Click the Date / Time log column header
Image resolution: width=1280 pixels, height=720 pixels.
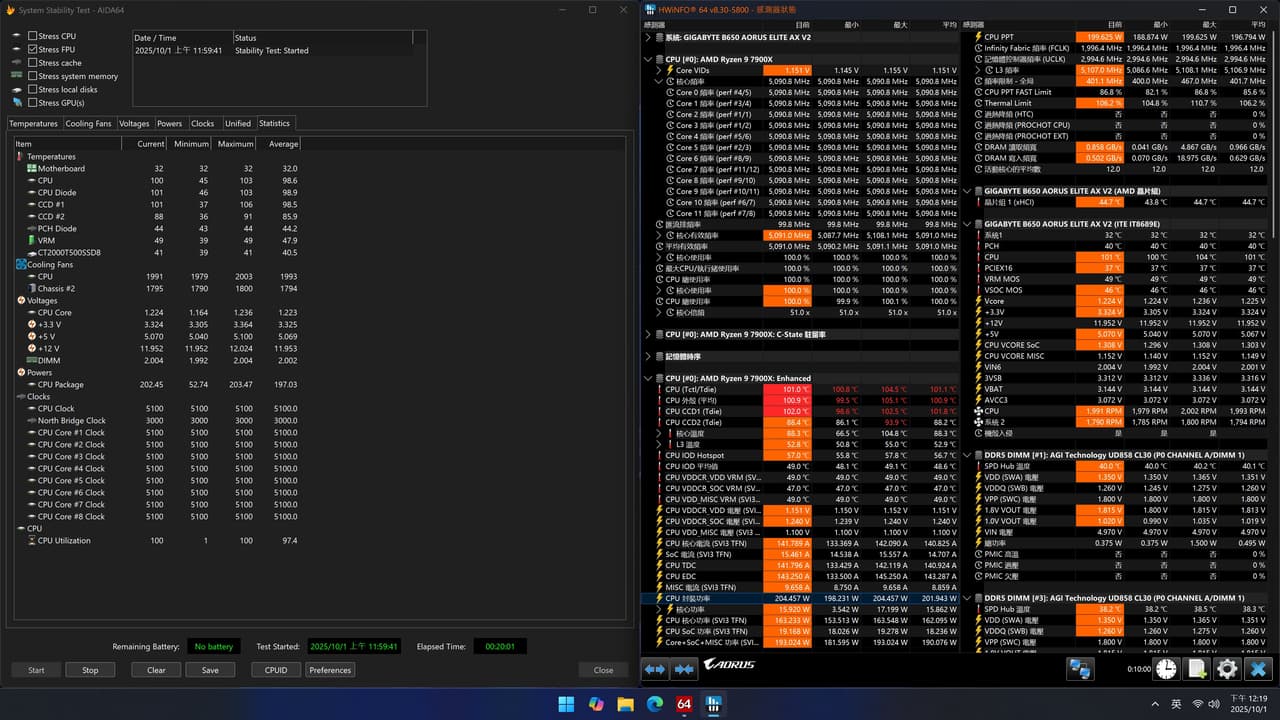tap(182, 38)
